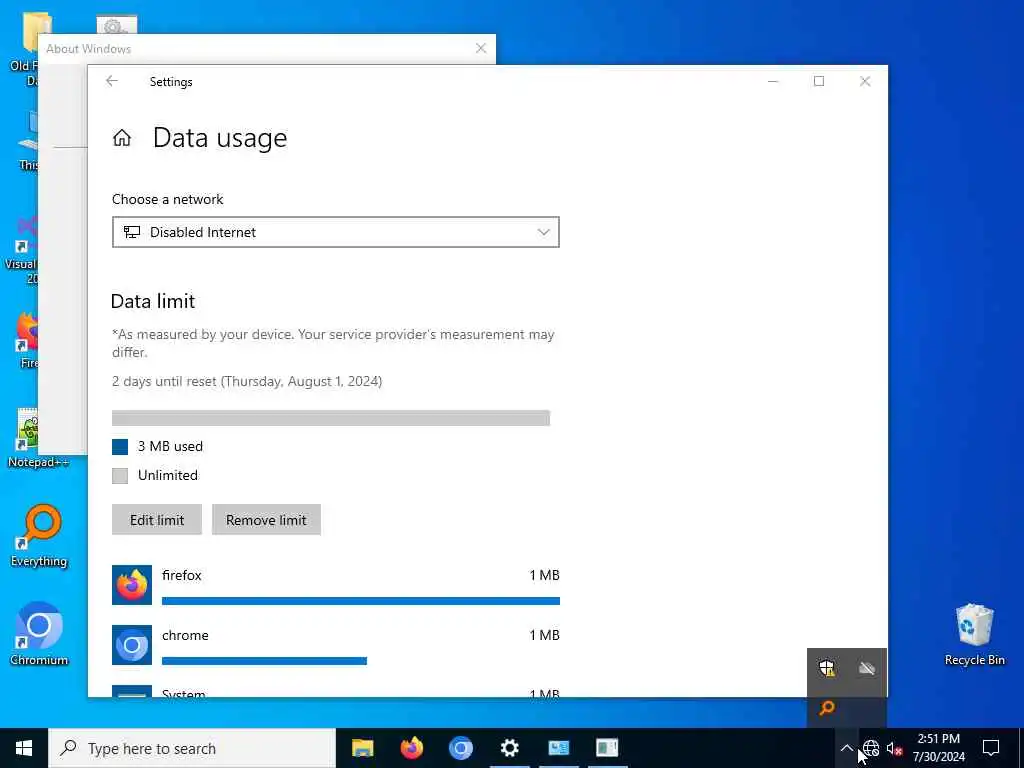This screenshot has height=768, width=1024.
Task: Close the About Windows dialog
Action: [481, 48]
